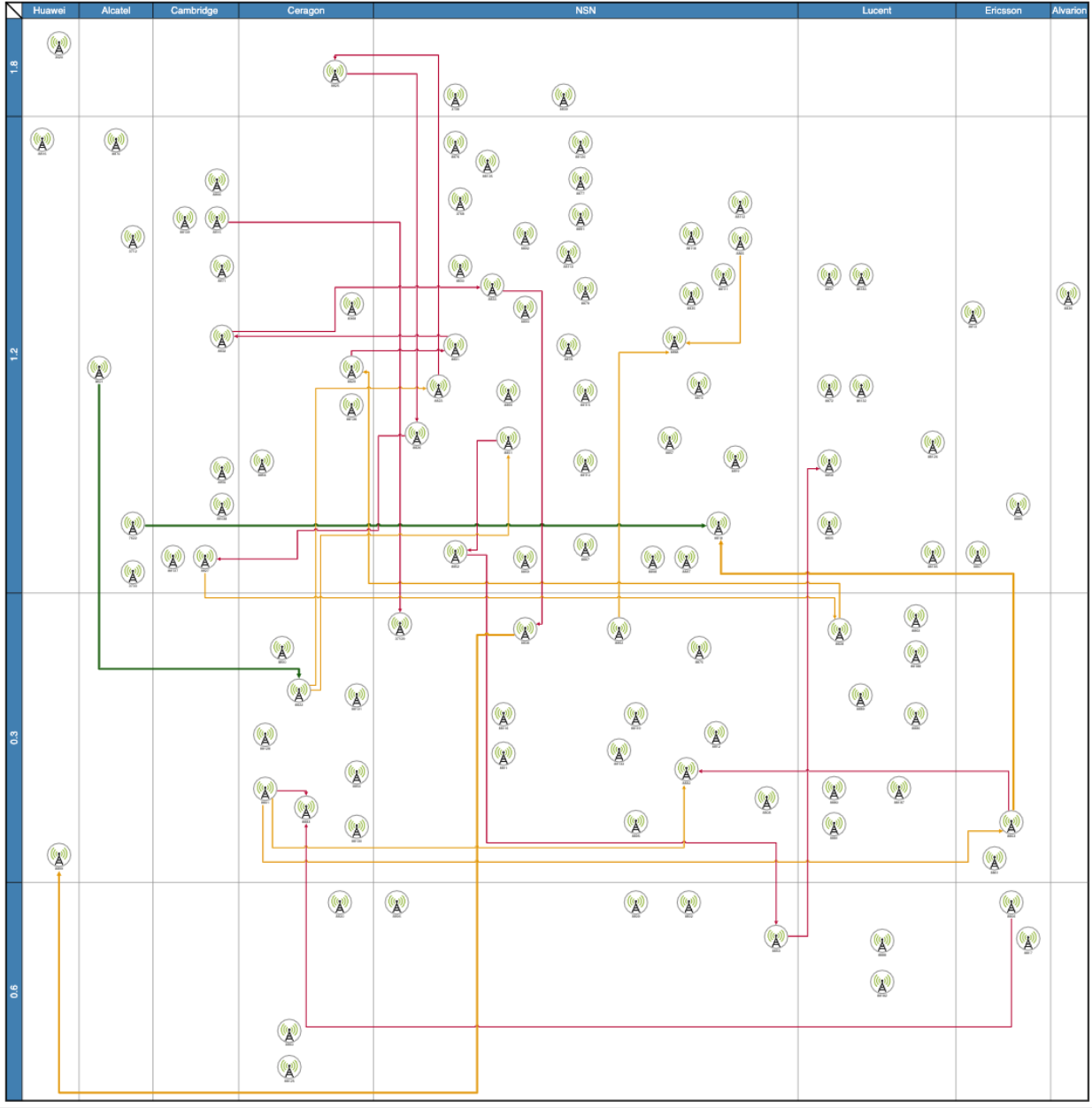Select the Huawei column header

click(x=50, y=11)
